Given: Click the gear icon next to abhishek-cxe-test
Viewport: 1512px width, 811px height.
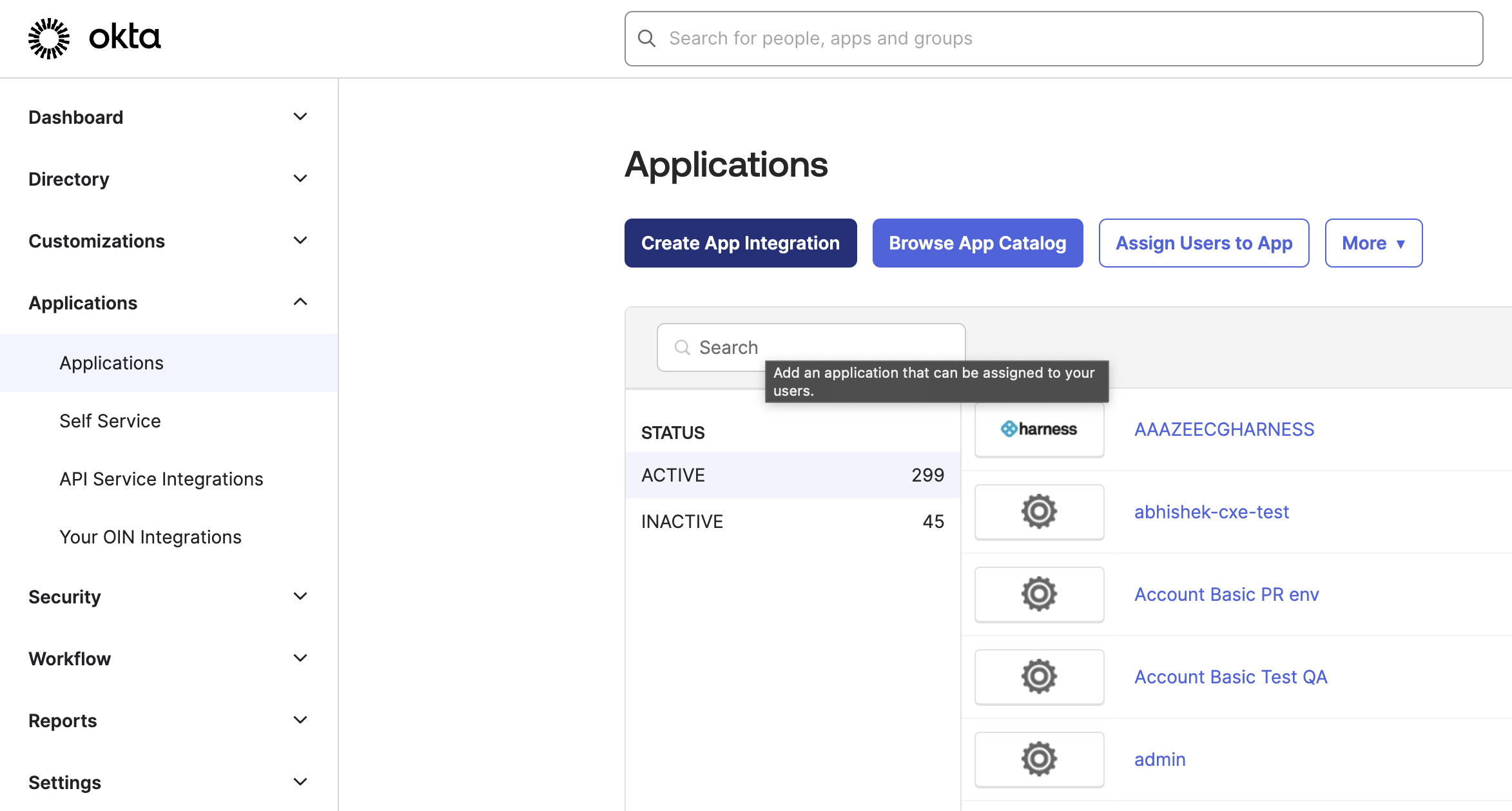Looking at the screenshot, I should 1038,512.
